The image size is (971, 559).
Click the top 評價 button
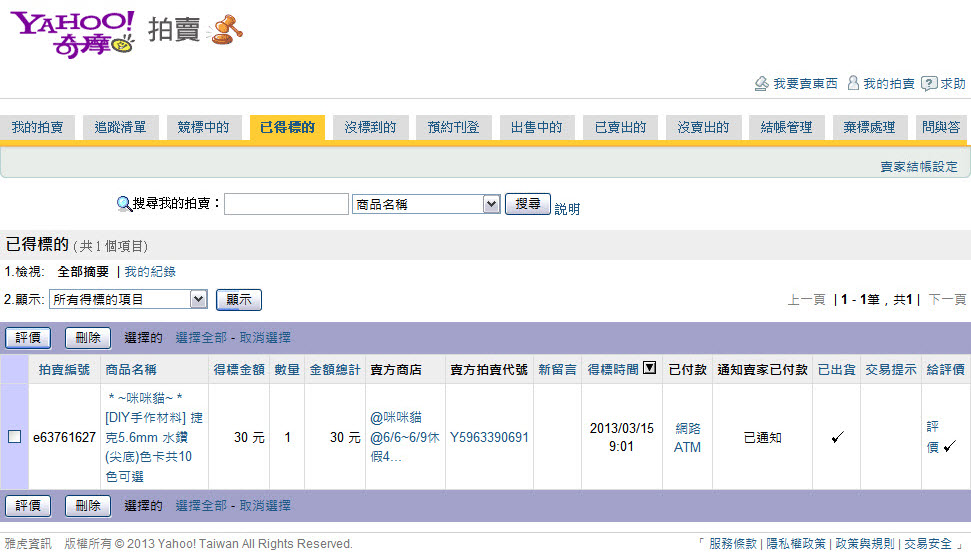click(x=28, y=337)
